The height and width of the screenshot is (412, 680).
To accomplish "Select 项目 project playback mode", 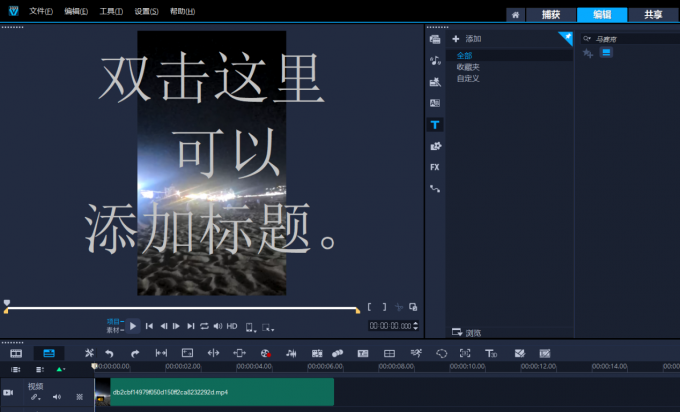I will point(115,321).
